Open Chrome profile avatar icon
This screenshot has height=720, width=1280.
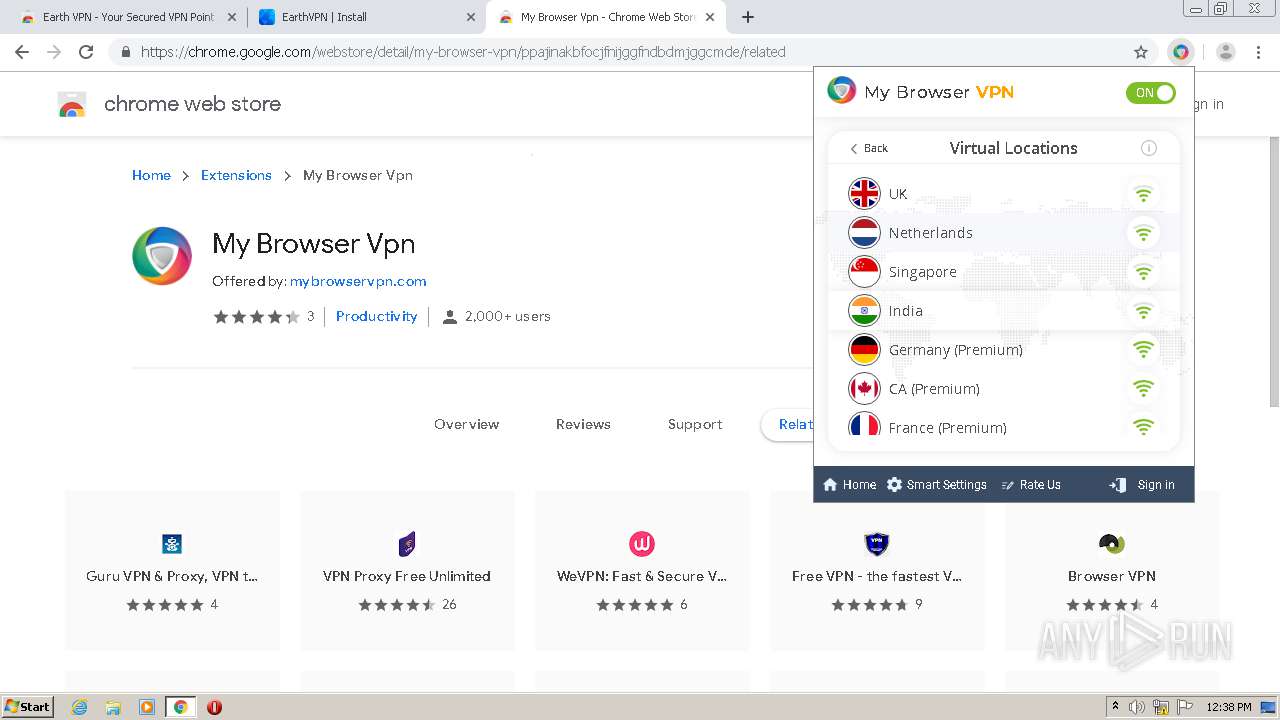coord(1226,52)
